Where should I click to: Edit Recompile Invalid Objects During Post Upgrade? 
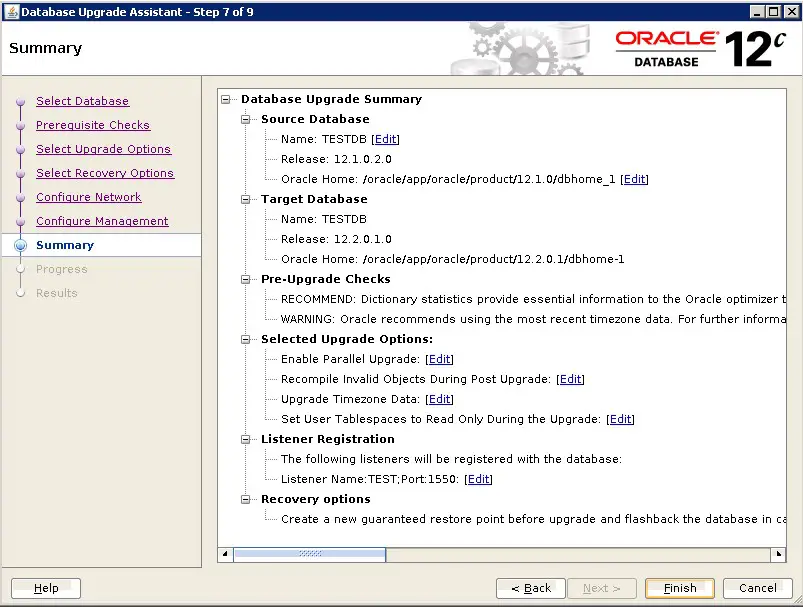coord(570,379)
